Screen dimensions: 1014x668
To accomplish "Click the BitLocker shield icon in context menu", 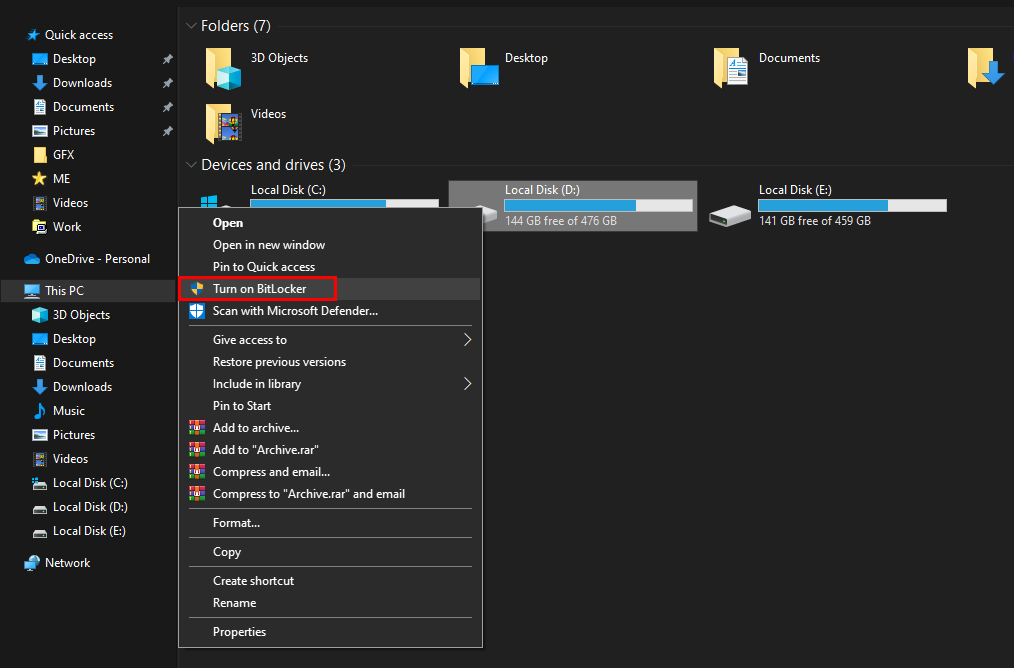I will tap(197, 289).
